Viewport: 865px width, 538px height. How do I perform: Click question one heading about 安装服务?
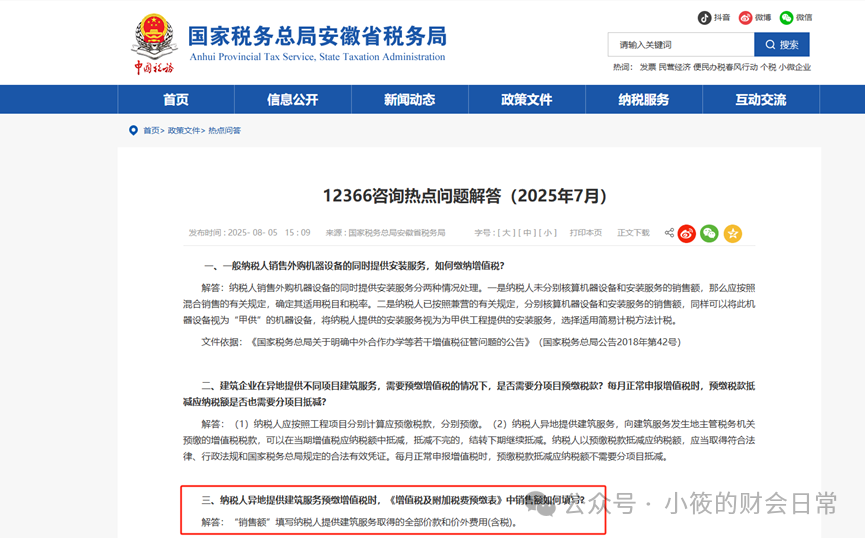[354, 266]
